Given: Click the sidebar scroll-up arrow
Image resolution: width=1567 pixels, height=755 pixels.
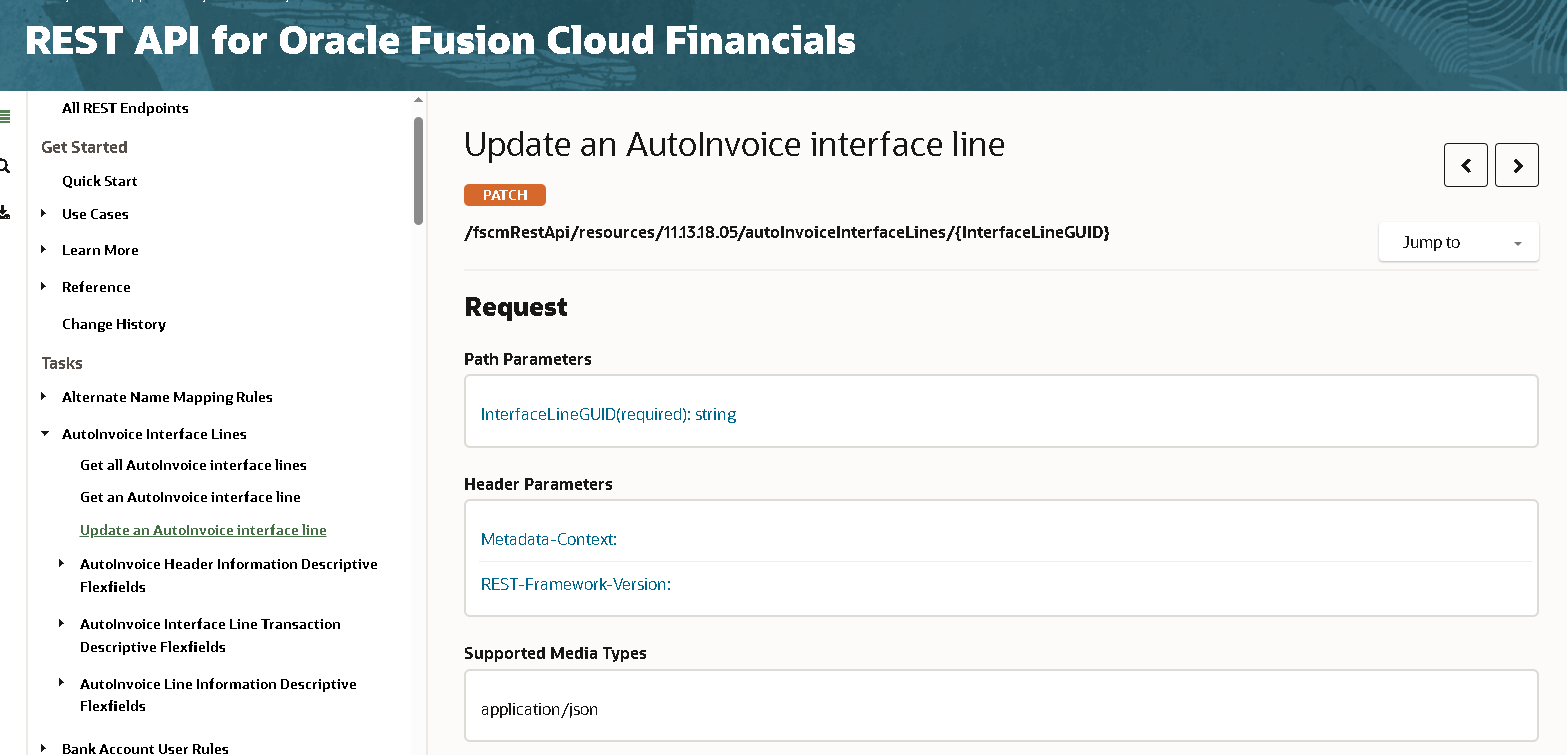Looking at the screenshot, I should point(418,100).
